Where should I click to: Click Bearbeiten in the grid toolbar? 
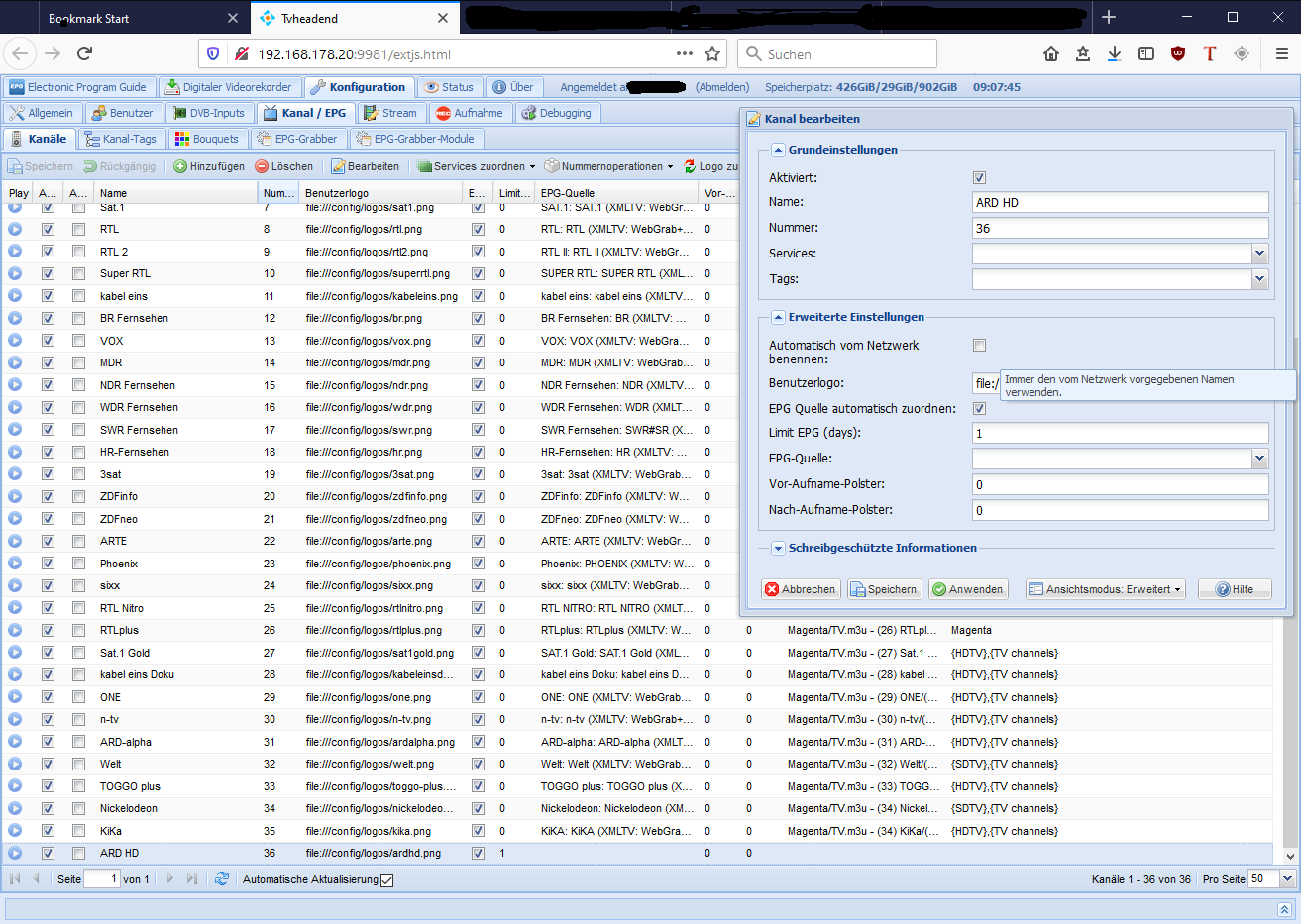[366, 166]
